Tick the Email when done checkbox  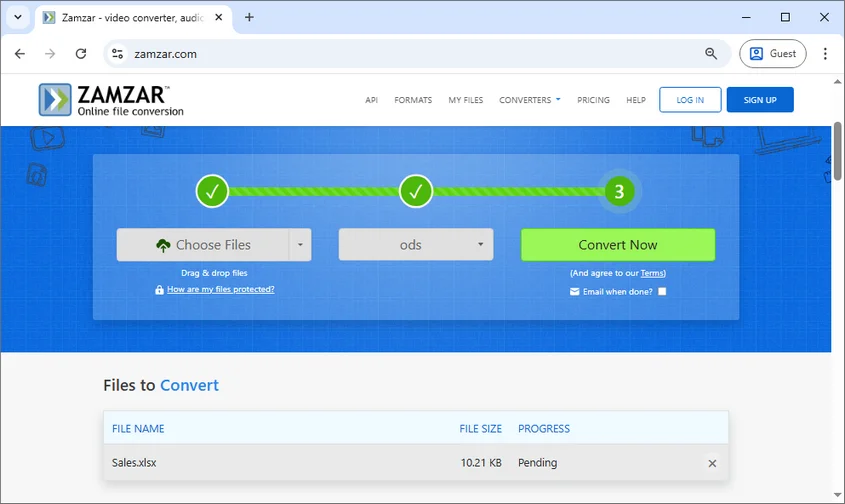pyautogui.click(x=662, y=292)
